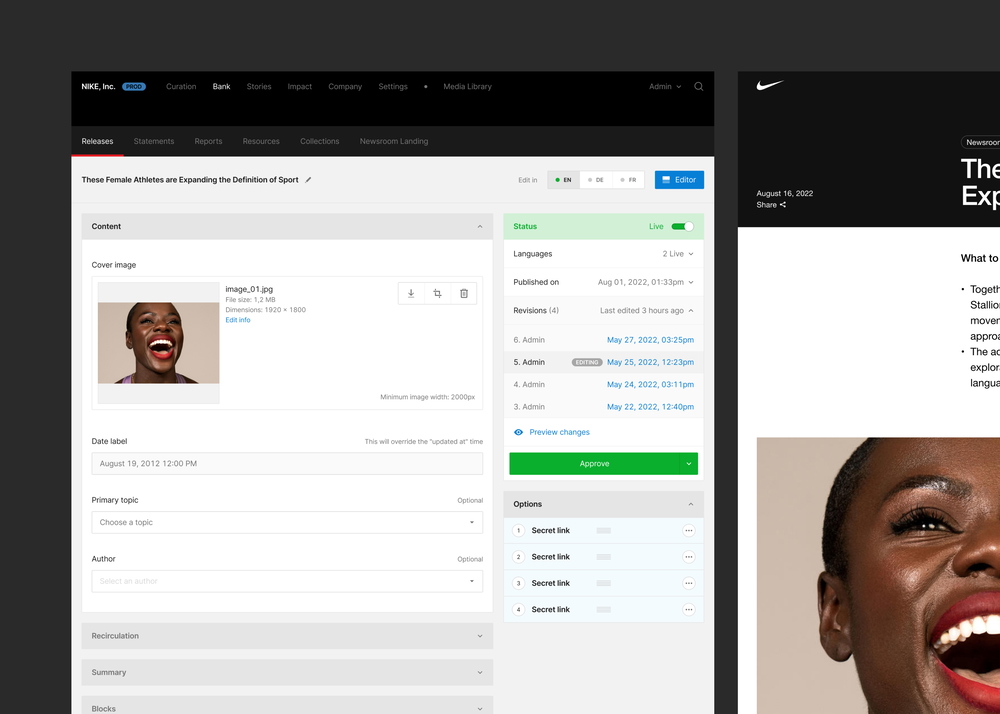
Task: Expand the Recirculation section
Action: tap(287, 636)
